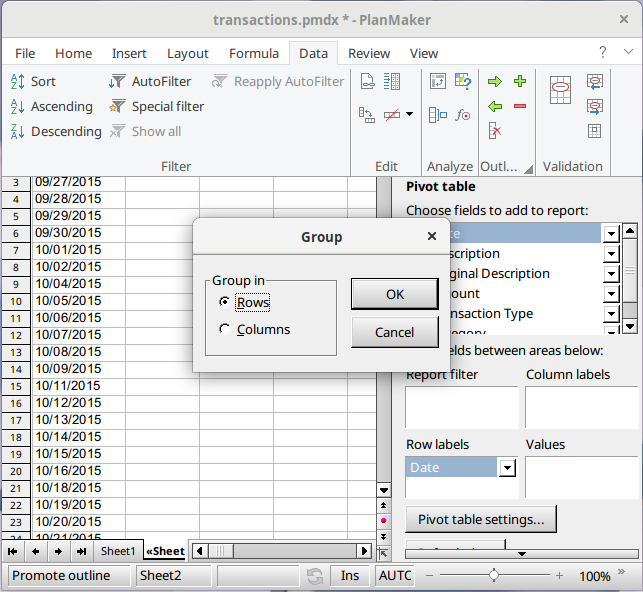The image size is (643, 592).
Task: Click the large data validation icon
Action: (x=561, y=89)
